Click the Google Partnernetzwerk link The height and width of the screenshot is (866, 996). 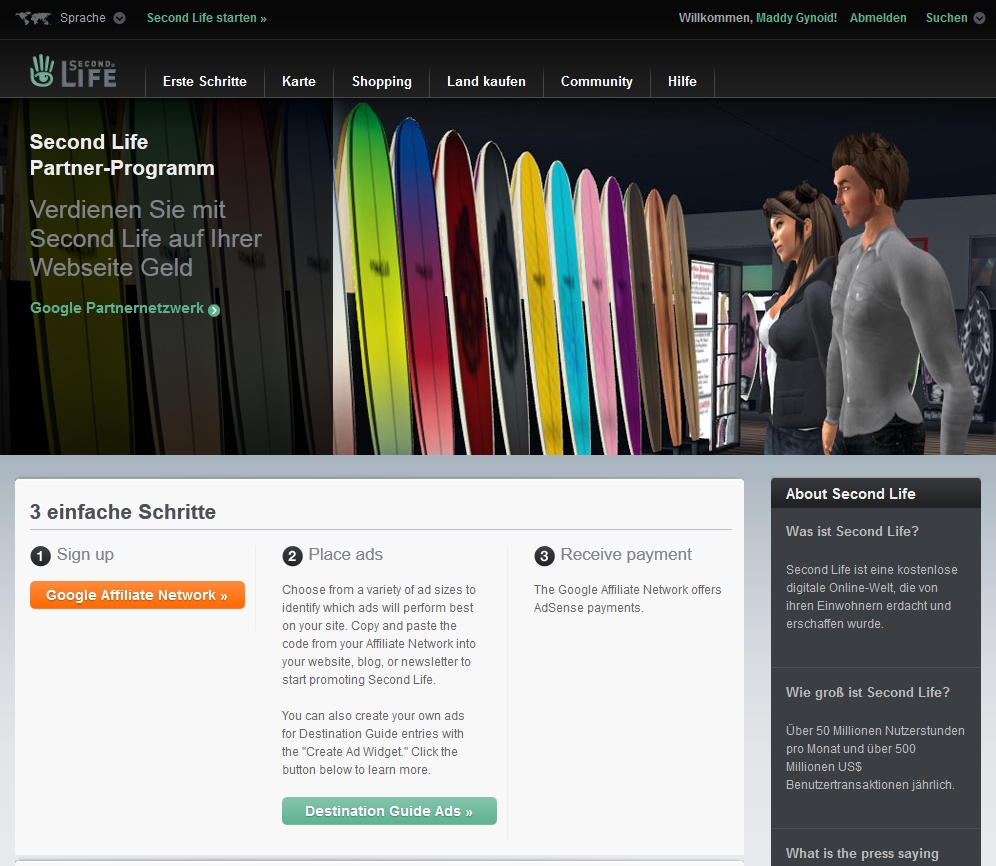tap(117, 308)
